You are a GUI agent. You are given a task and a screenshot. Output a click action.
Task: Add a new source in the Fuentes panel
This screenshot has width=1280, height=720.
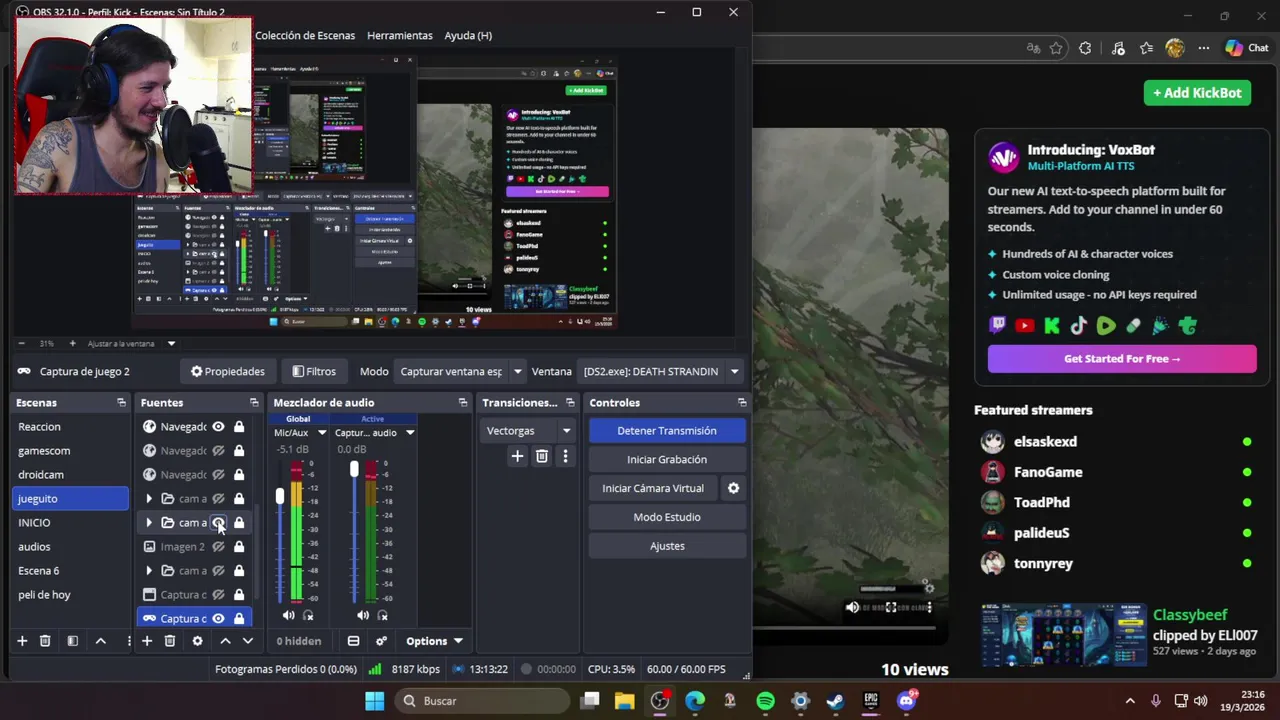(147, 641)
